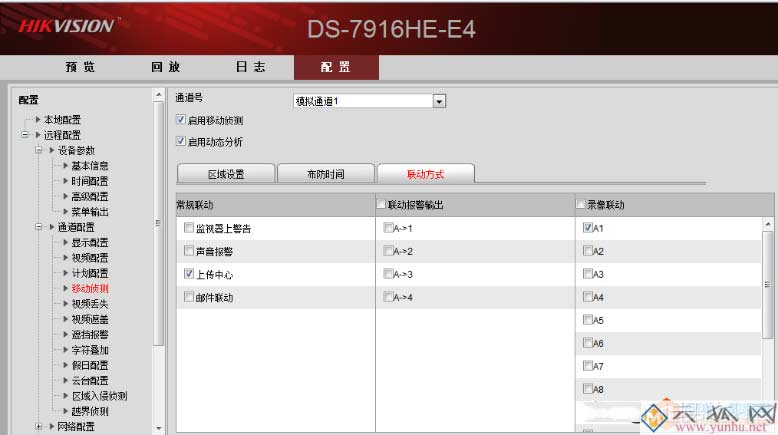The height and width of the screenshot is (435, 778).
Task: Enable 声音报警 checkbox
Action: 189,250
